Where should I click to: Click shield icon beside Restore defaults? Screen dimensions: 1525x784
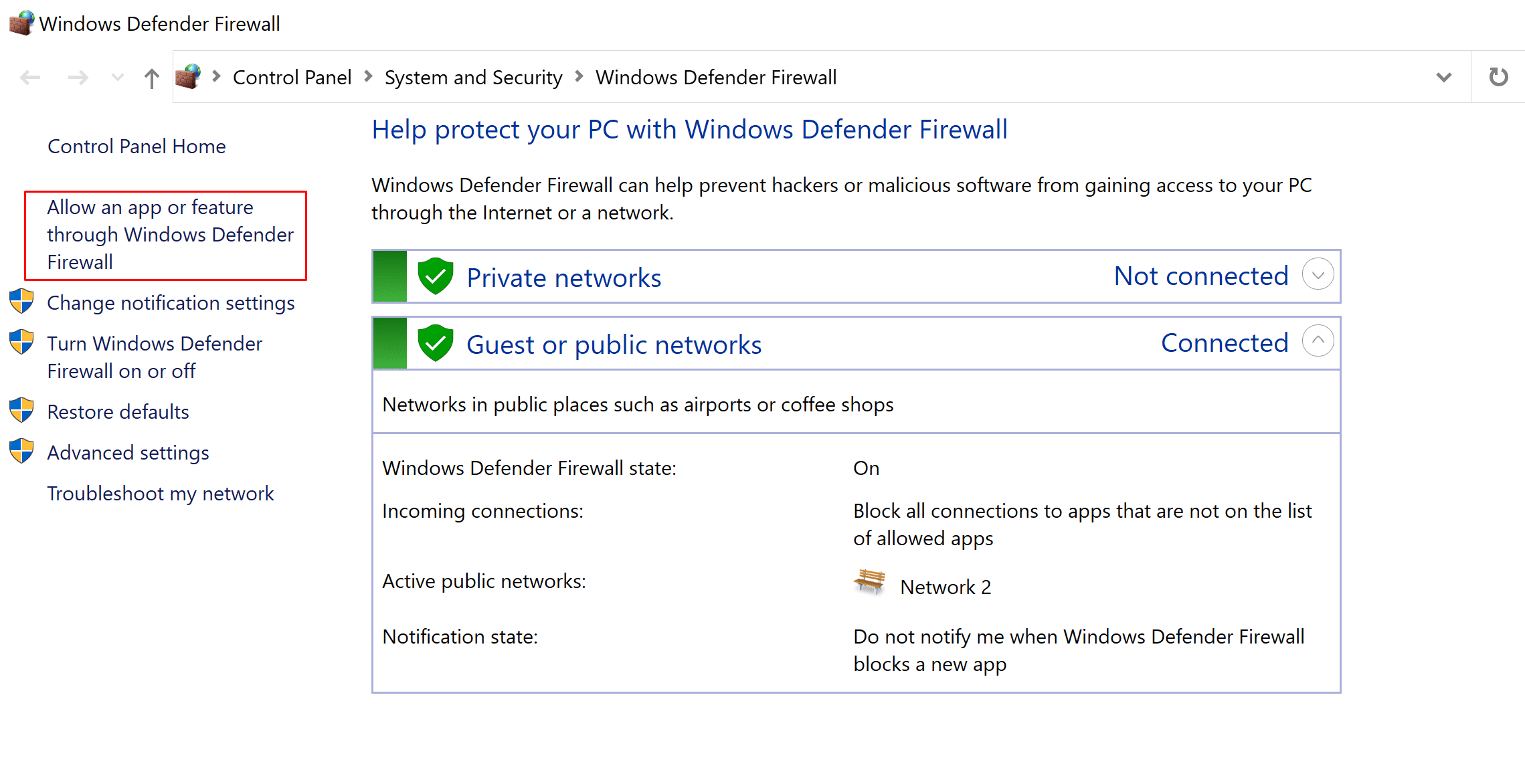coord(21,411)
